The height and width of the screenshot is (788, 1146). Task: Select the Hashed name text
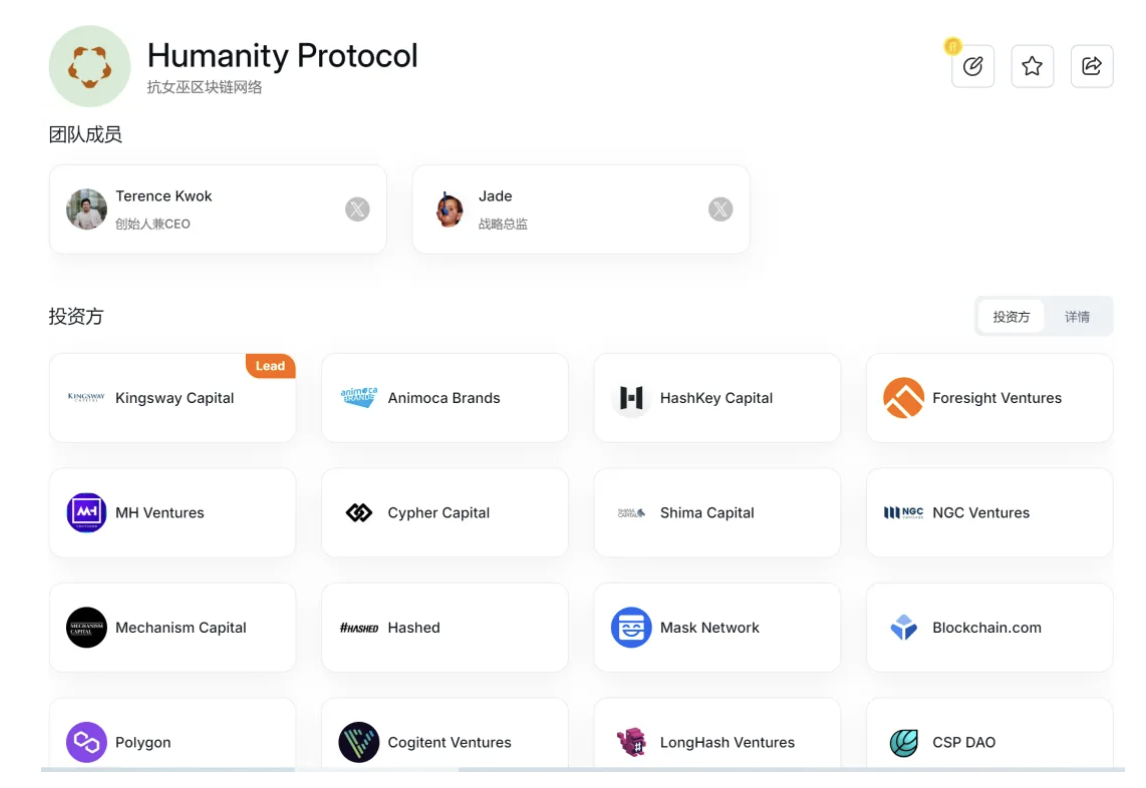pyautogui.click(x=414, y=628)
